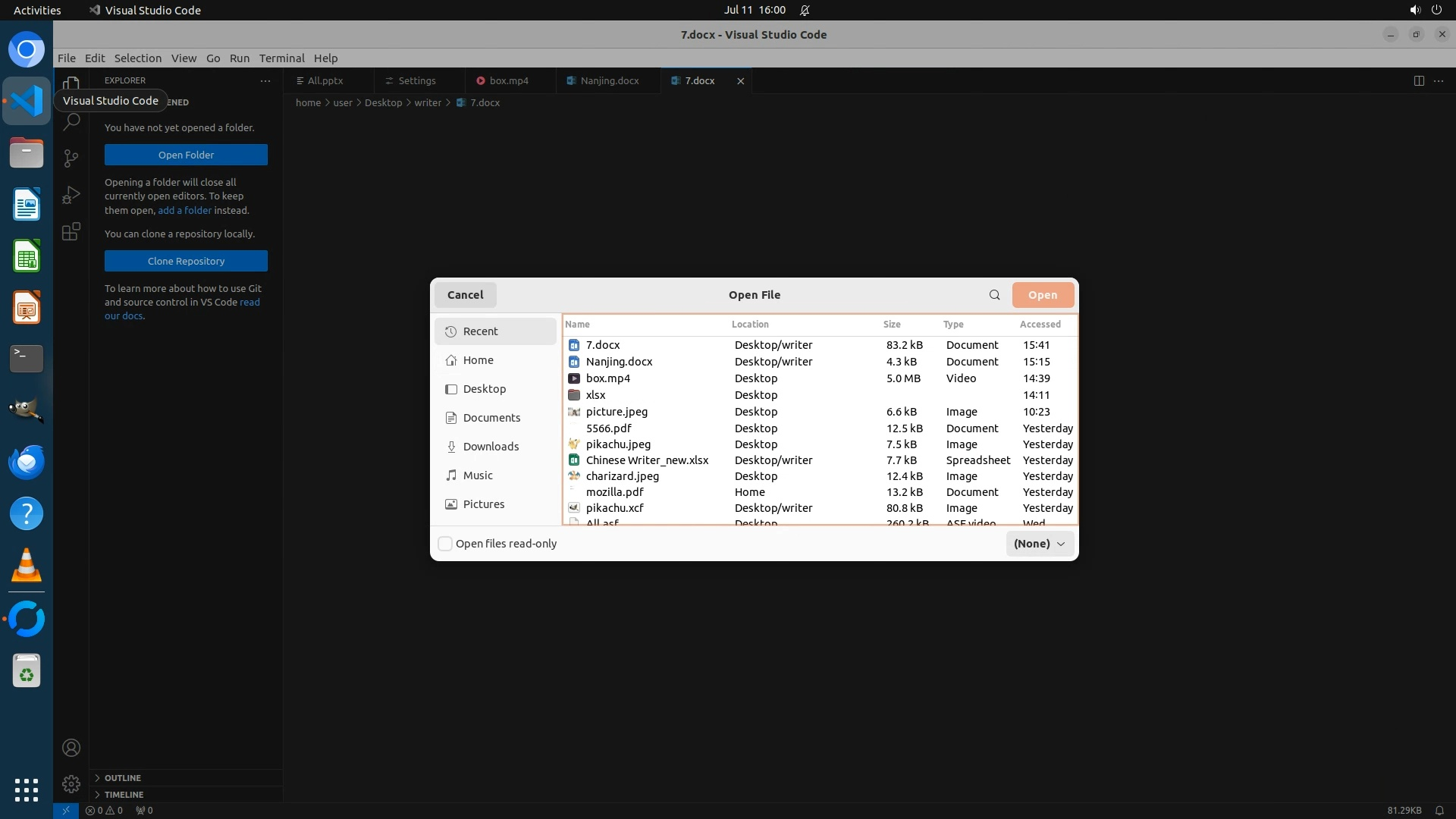Click the notifications bell in status bar
1456x819 pixels.
pyautogui.click(x=1439, y=810)
